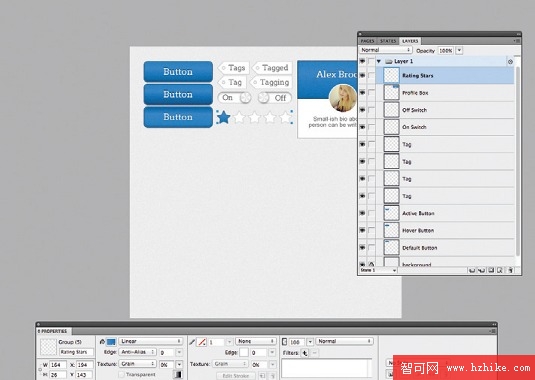Click the remove filter minus icon
The width and height of the screenshot is (535, 380).
coord(315,353)
